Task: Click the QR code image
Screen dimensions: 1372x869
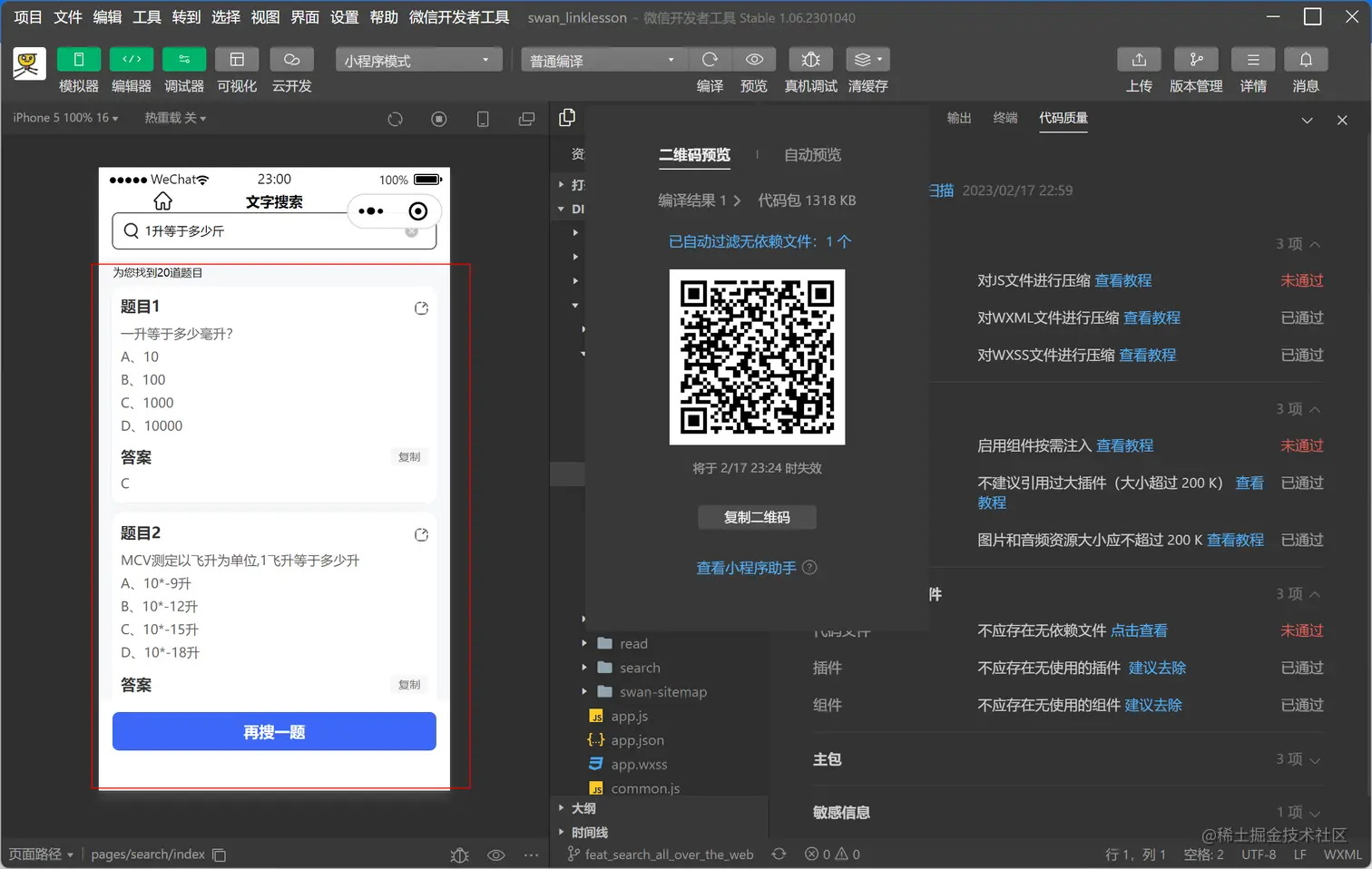Action: tap(757, 357)
